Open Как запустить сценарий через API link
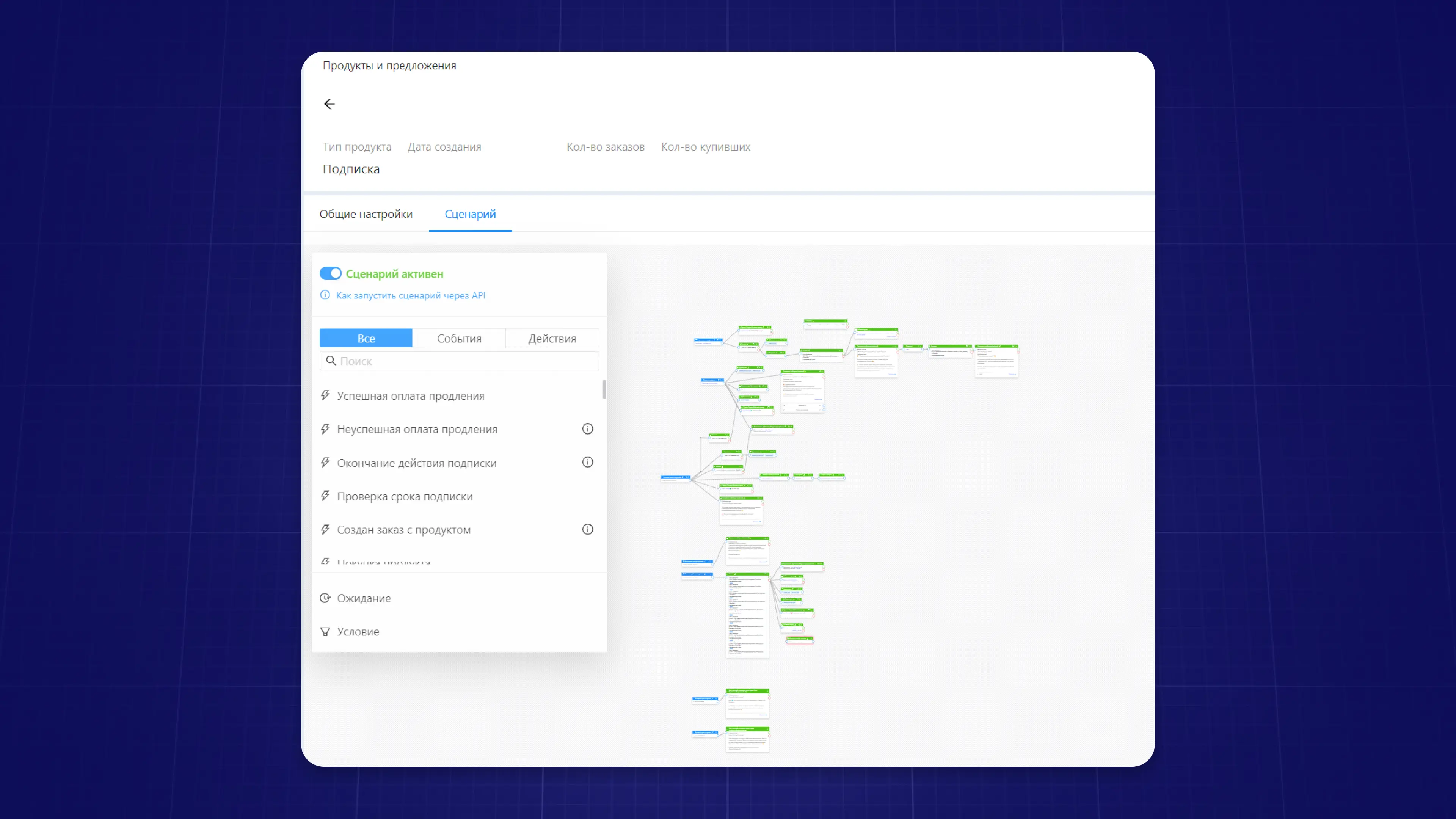This screenshot has height=819, width=1456. click(410, 295)
